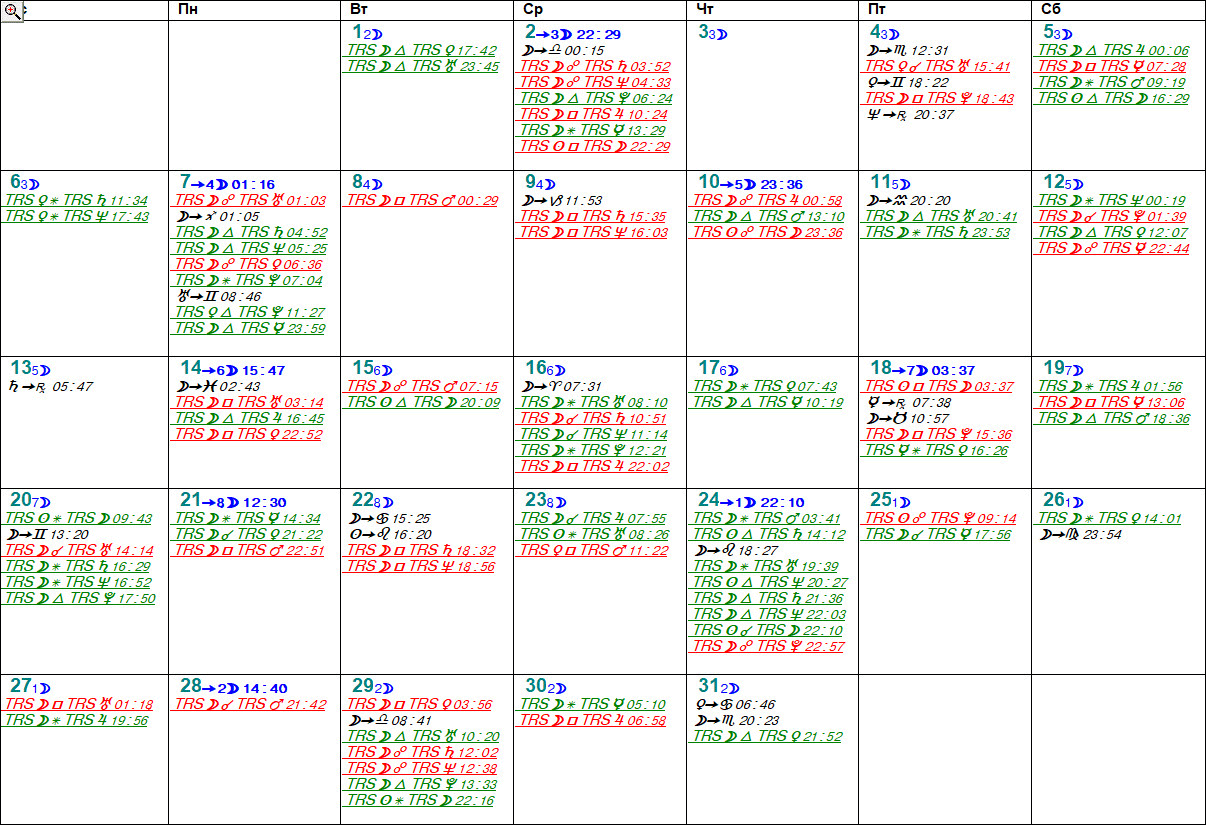Open the green aspect link at 17:42
This screenshot has width=1206, height=825.
(x=421, y=50)
